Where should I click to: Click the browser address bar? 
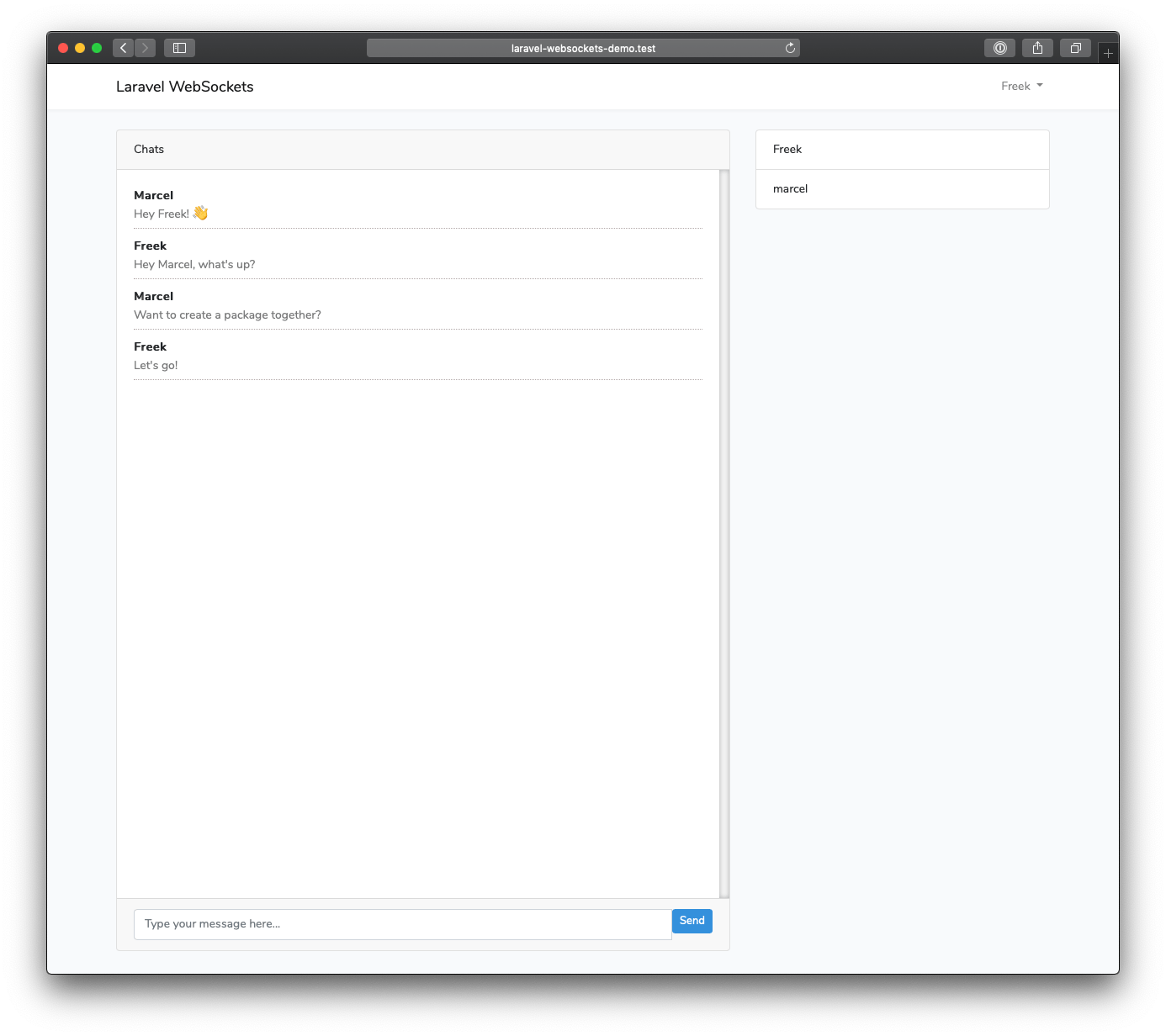click(x=583, y=48)
